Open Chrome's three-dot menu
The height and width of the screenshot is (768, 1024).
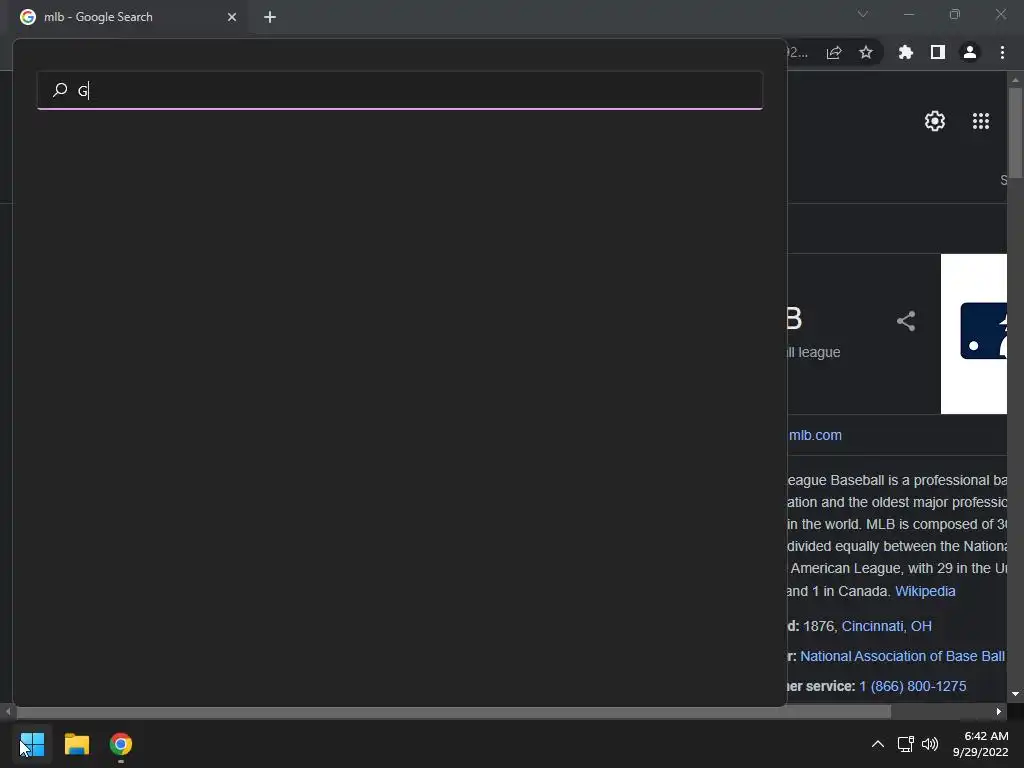[1002, 52]
